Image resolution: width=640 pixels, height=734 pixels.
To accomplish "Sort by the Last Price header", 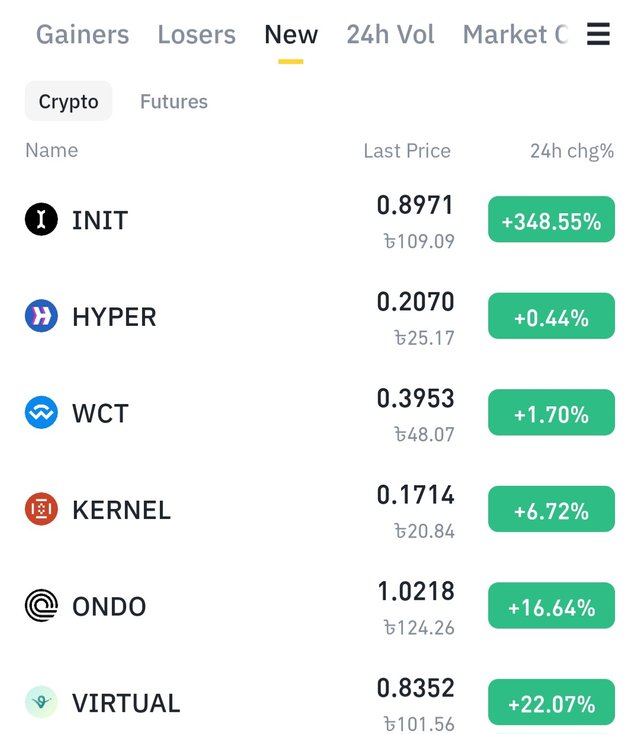I will click(x=407, y=151).
